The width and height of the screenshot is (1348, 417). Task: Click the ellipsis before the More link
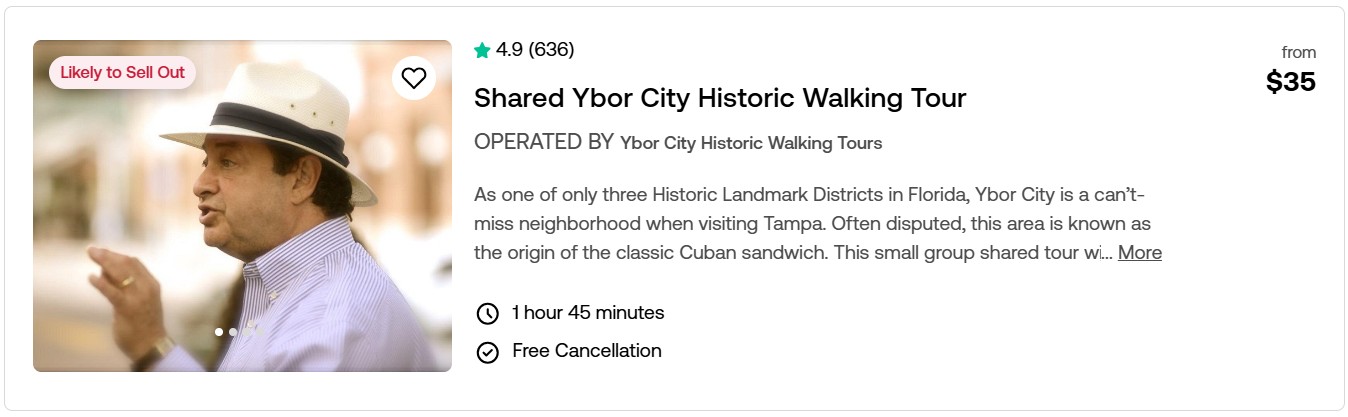click(x=1106, y=253)
